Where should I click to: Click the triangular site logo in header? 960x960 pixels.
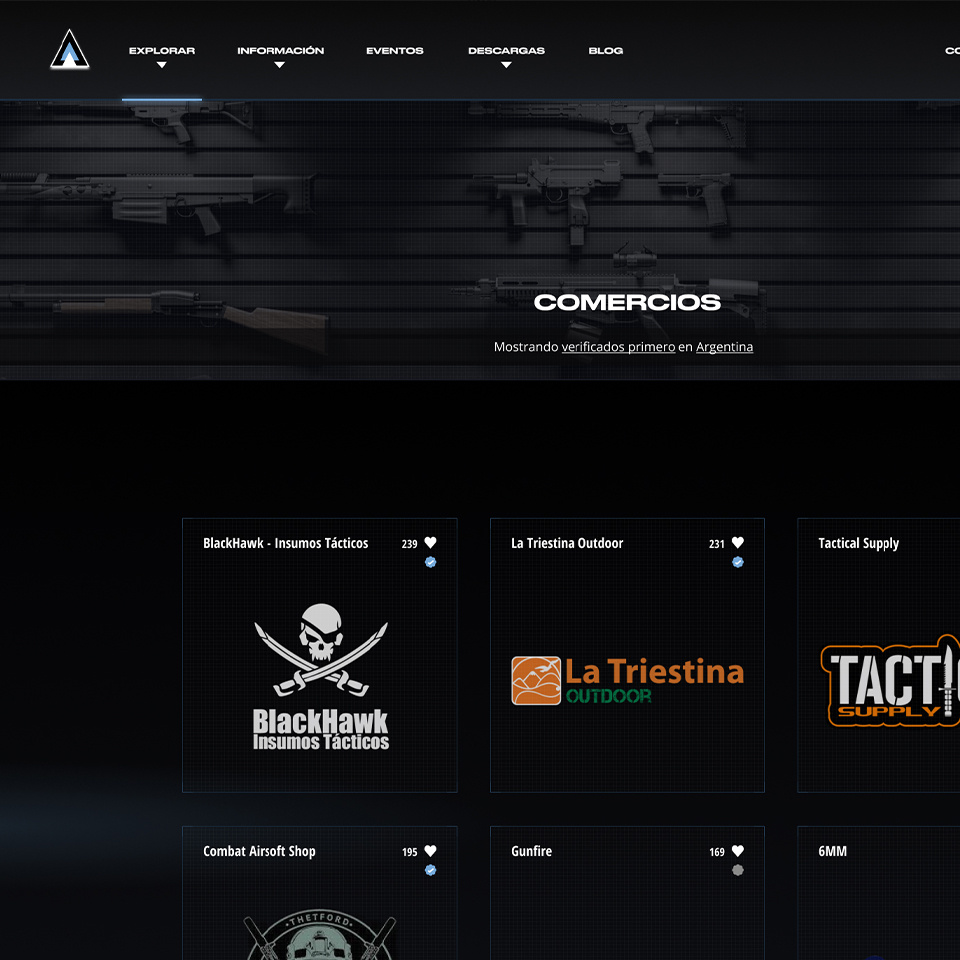click(70, 48)
